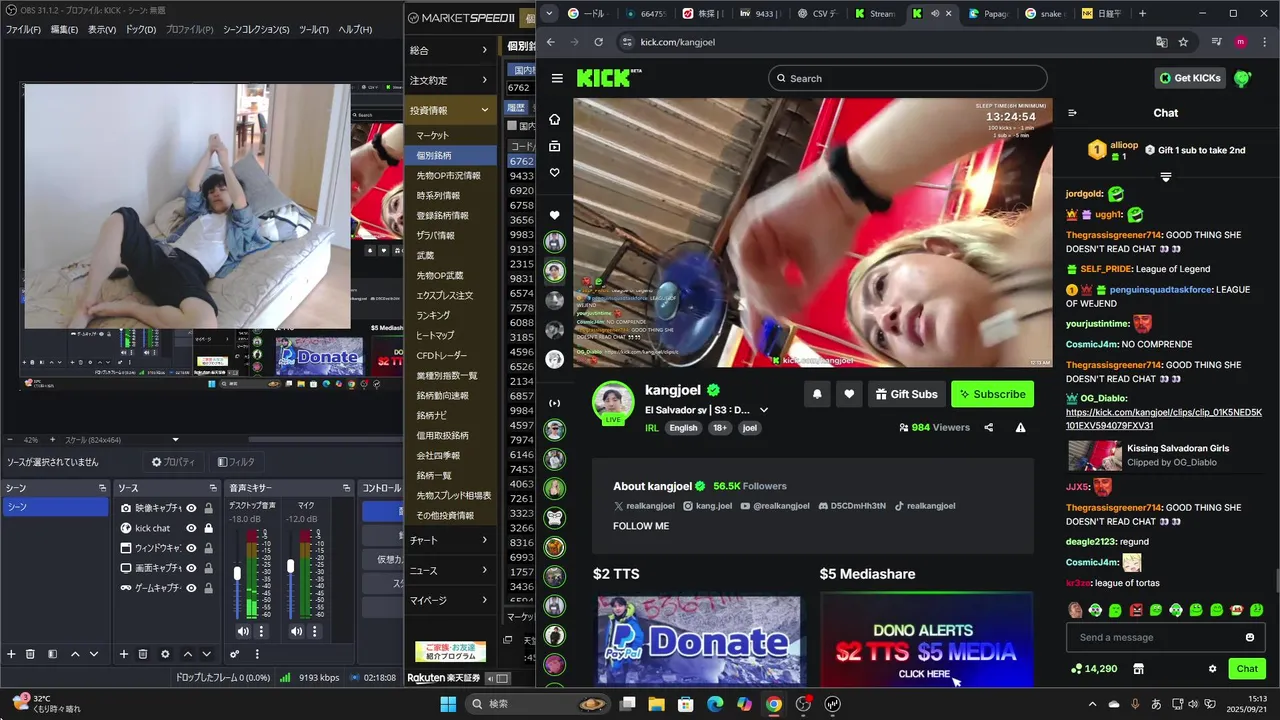
Task: Open the Windows Start menu
Action: [448, 704]
